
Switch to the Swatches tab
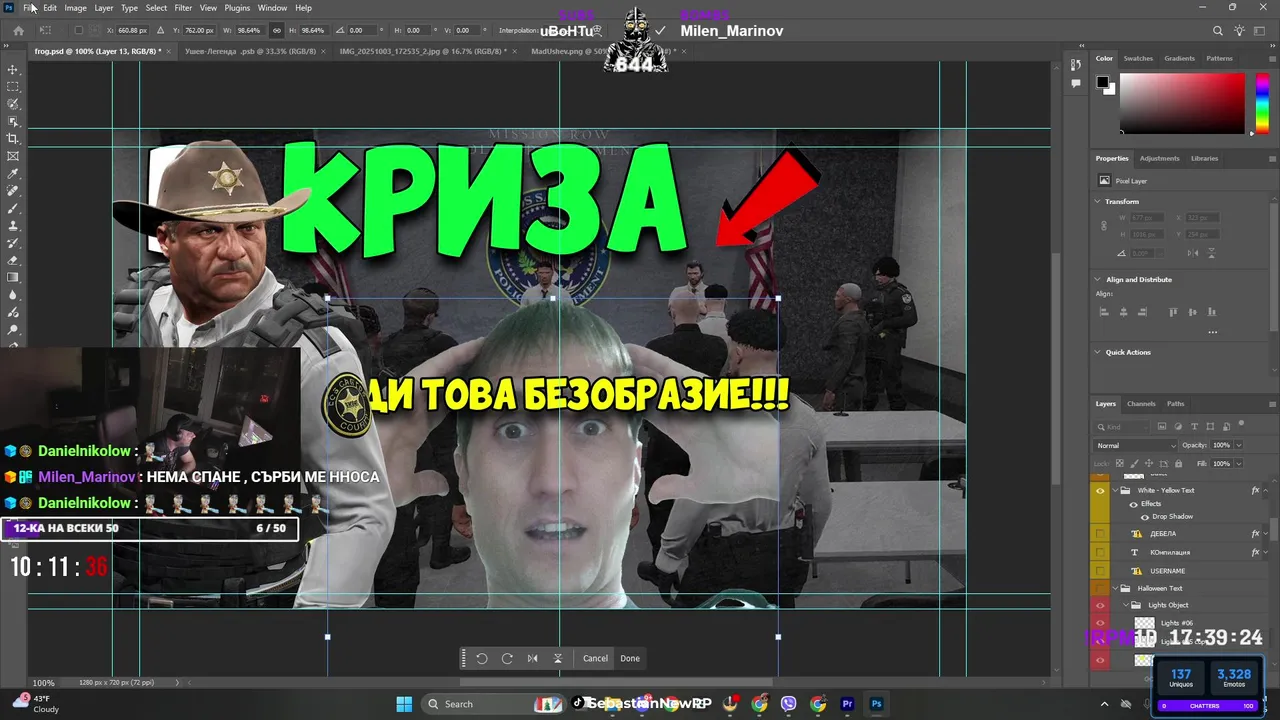1138,58
